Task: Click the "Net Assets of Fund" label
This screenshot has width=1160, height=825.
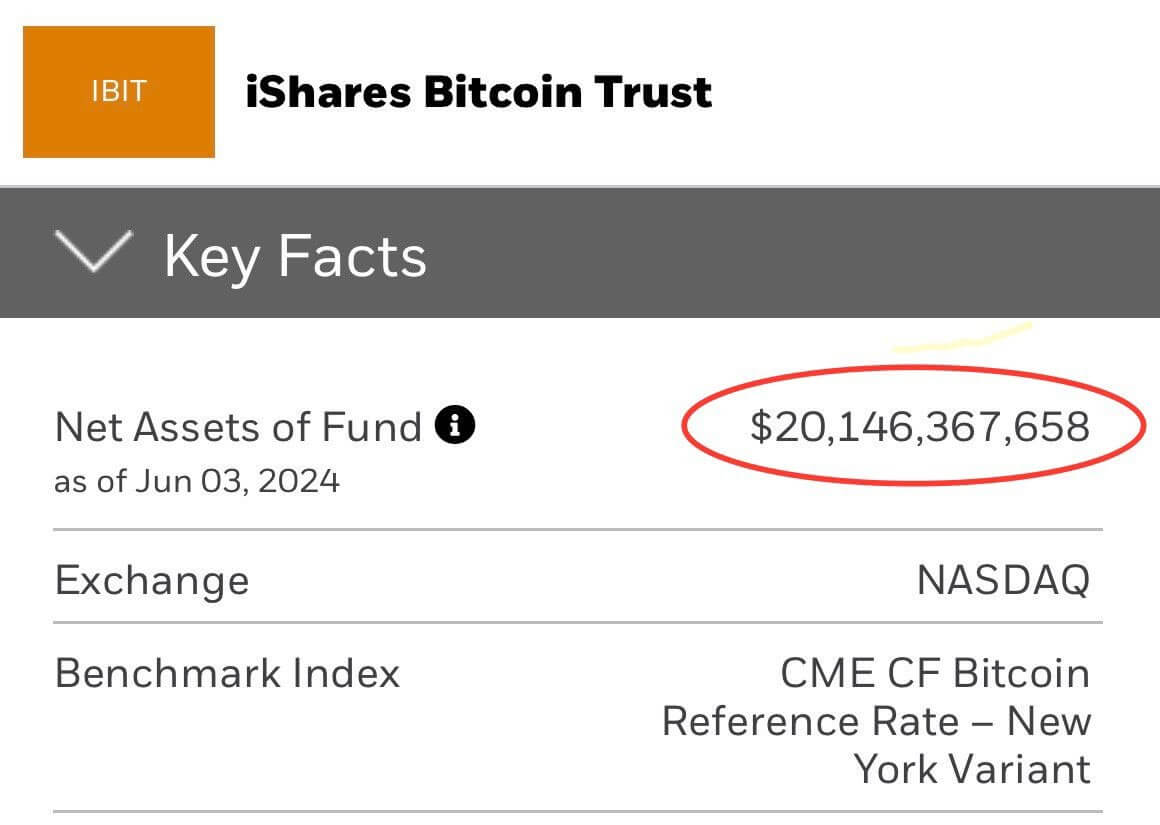Action: 238,428
